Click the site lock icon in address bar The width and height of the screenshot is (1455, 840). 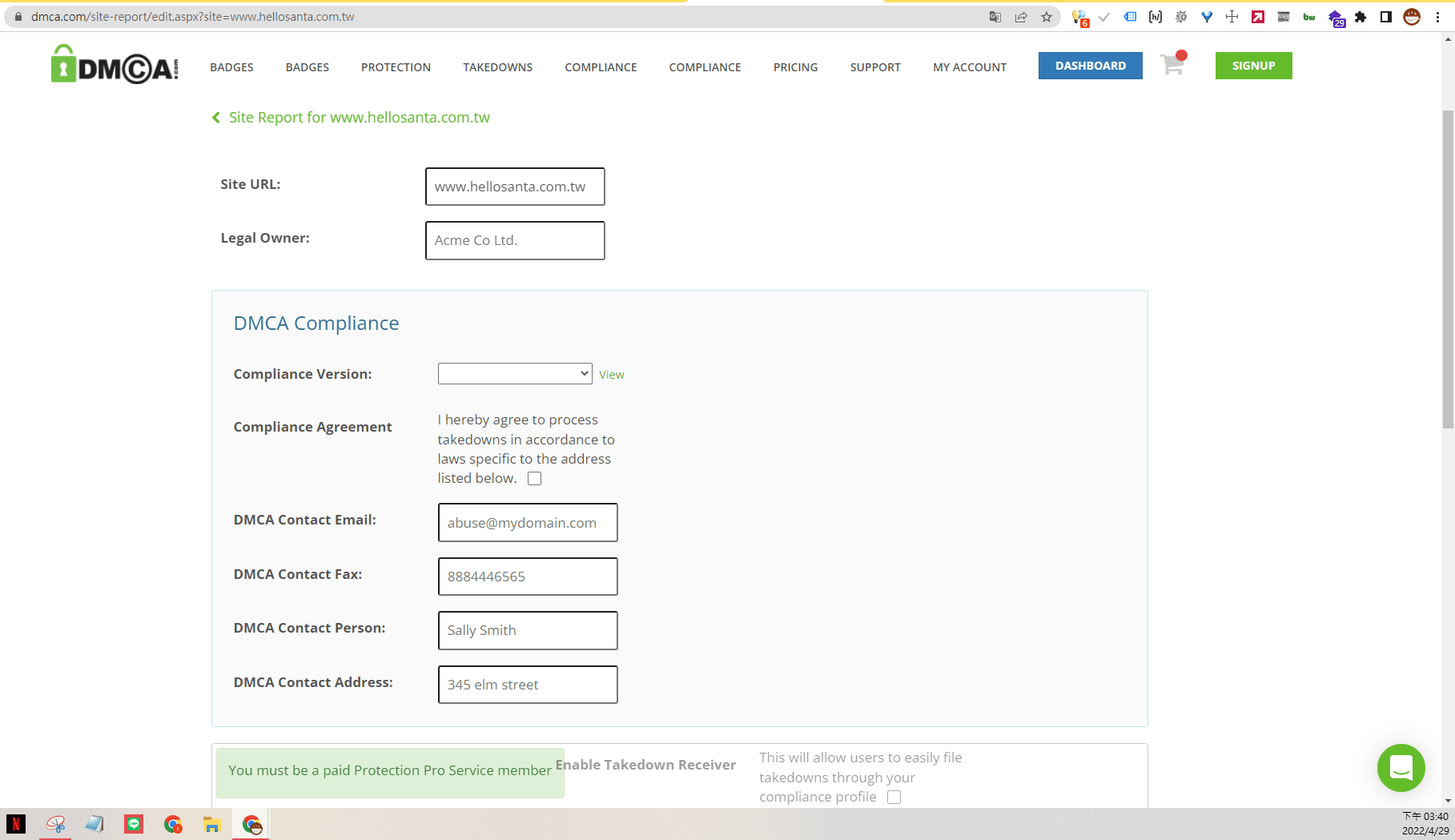[18, 17]
